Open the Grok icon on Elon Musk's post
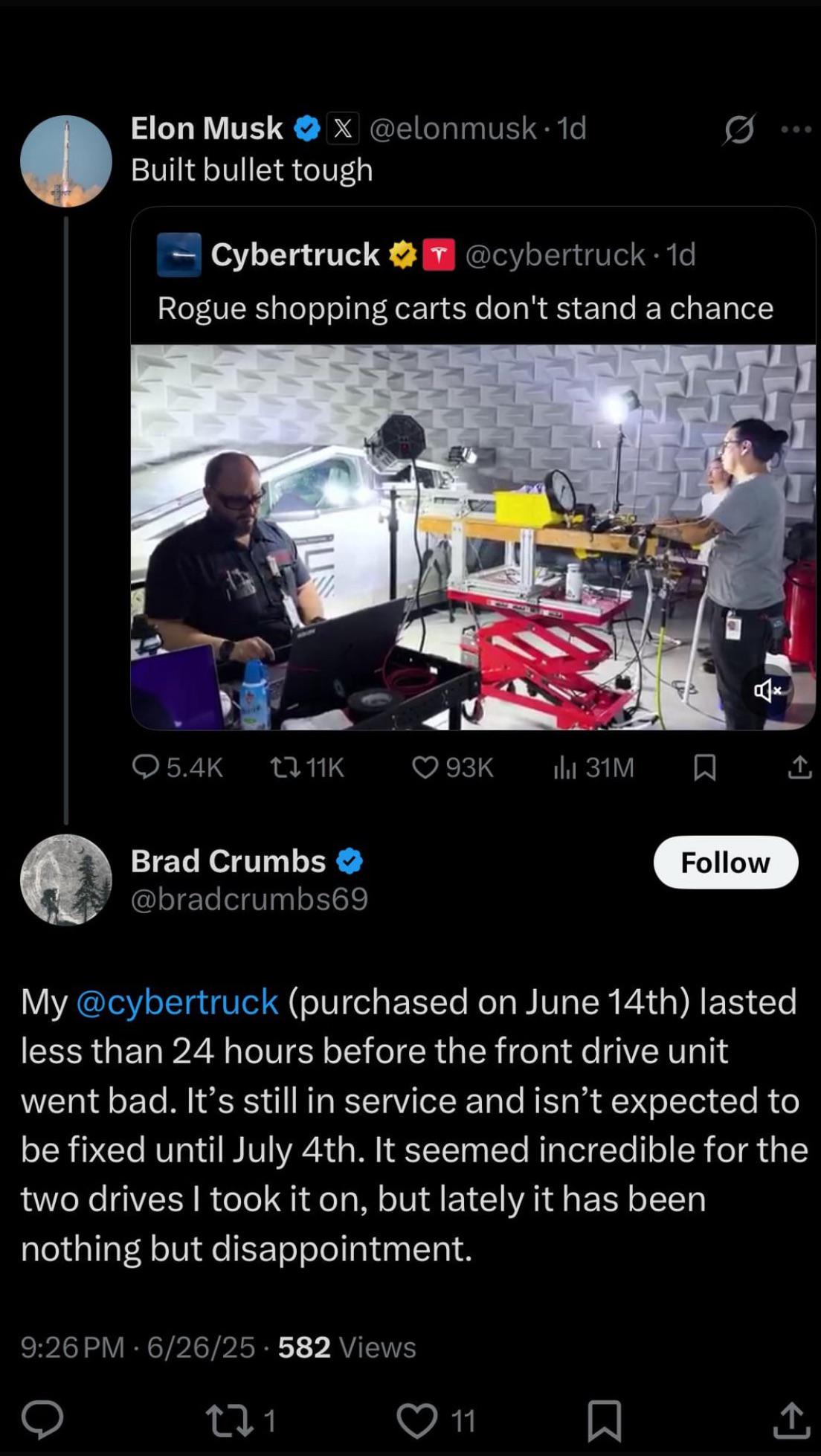The height and width of the screenshot is (1456, 821). coord(738,129)
